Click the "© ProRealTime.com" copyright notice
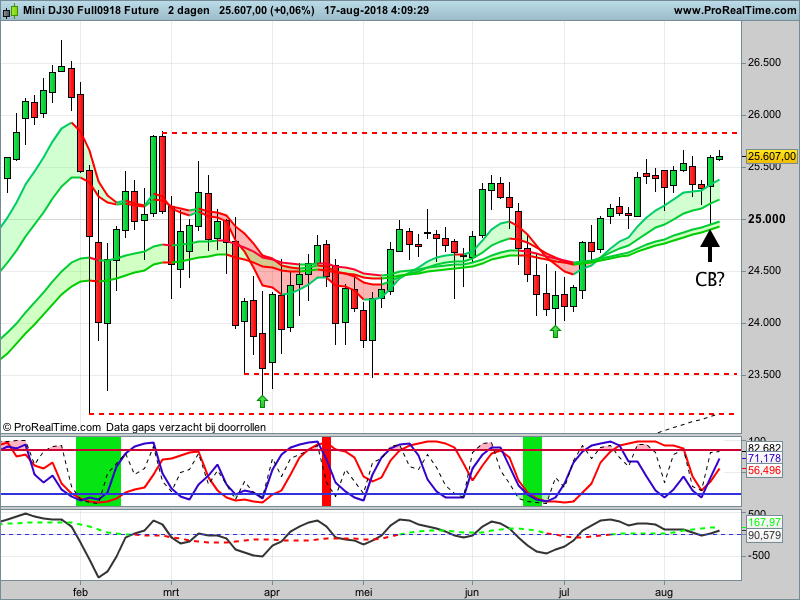Viewport: 800px width, 600px height. 52,427
